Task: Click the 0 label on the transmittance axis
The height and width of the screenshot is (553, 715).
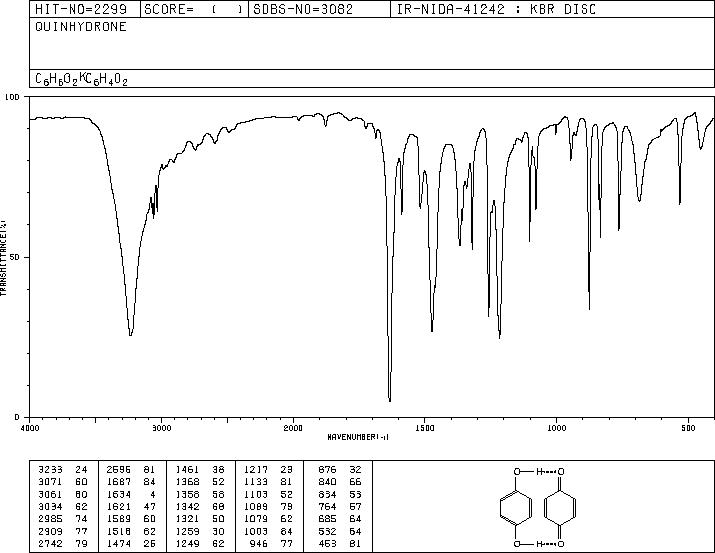Action: pyautogui.click(x=17, y=417)
